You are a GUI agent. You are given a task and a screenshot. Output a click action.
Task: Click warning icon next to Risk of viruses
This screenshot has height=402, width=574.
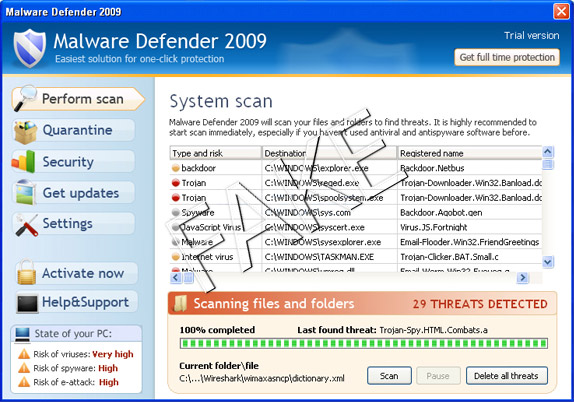coord(24,354)
